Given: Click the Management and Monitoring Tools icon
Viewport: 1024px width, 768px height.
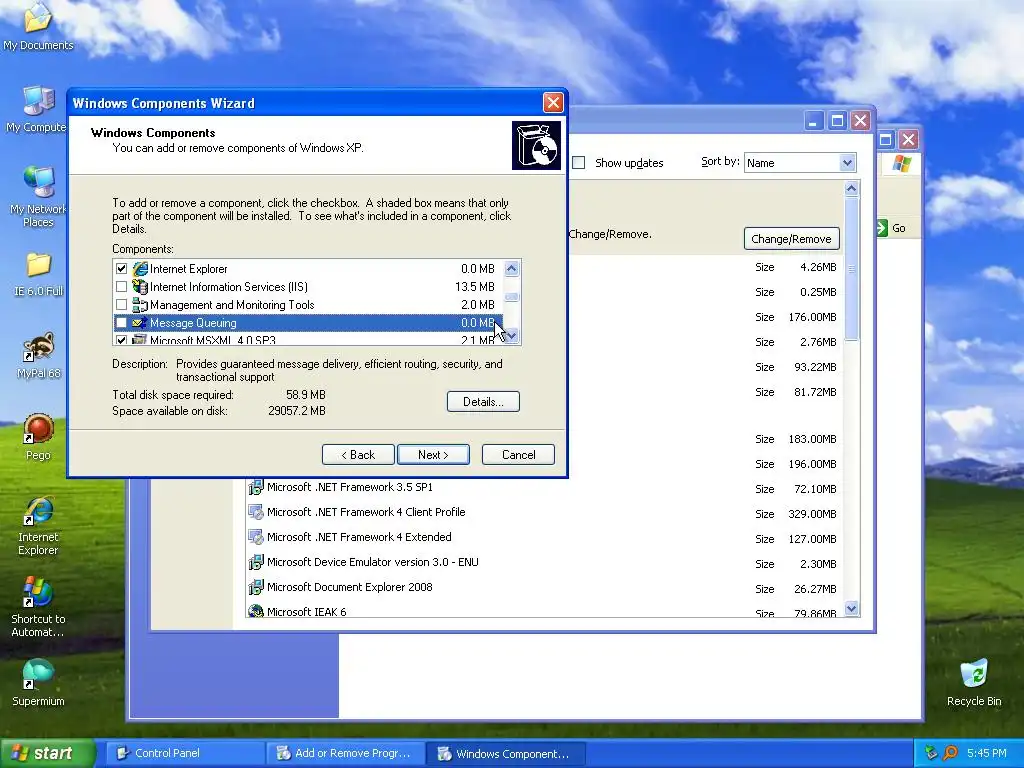Looking at the screenshot, I should 140,304.
